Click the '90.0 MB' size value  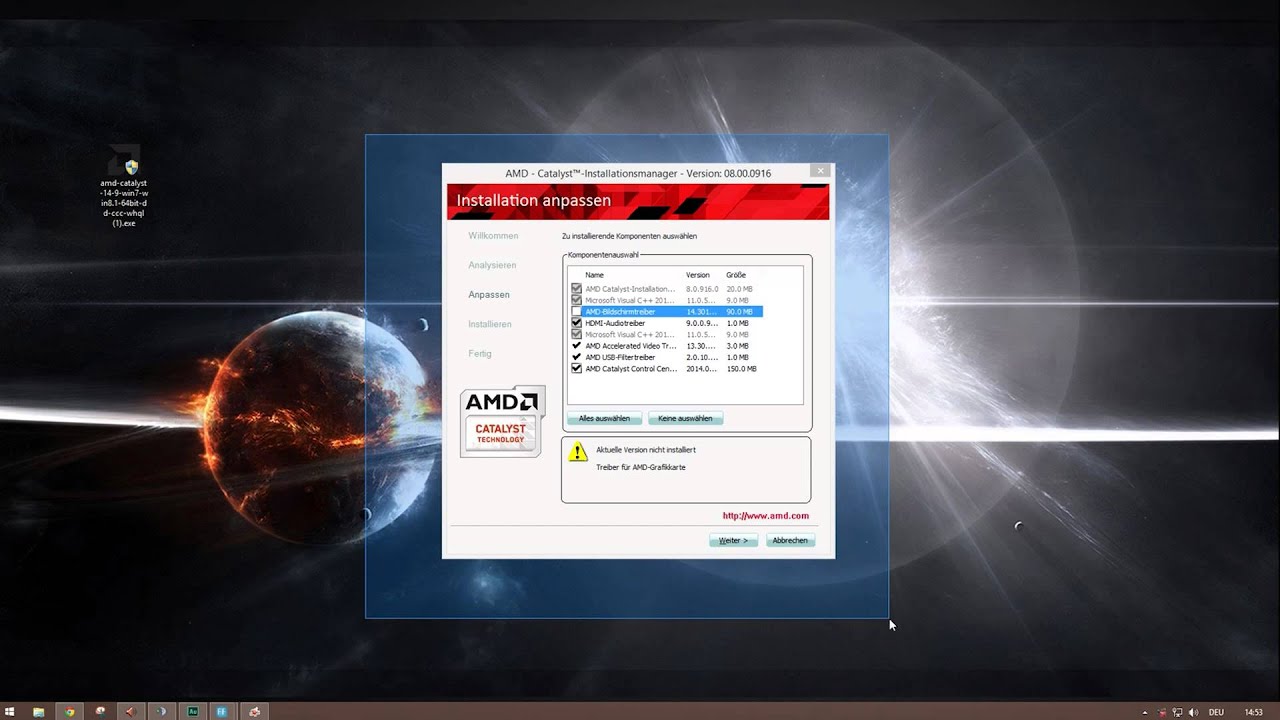(740, 312)
